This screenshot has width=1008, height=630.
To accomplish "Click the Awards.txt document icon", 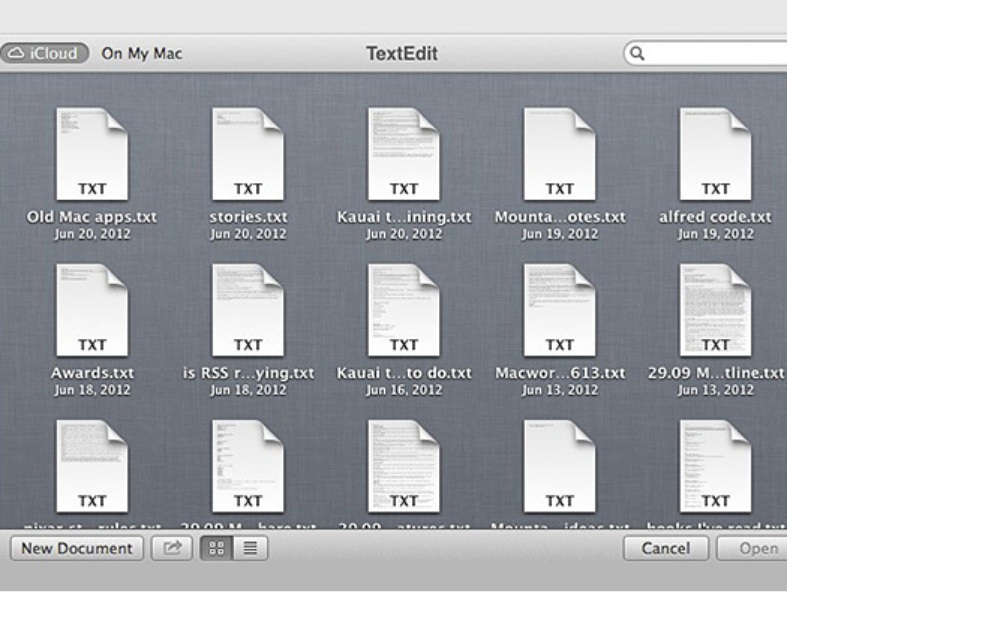I will click(x=91, y=311).
